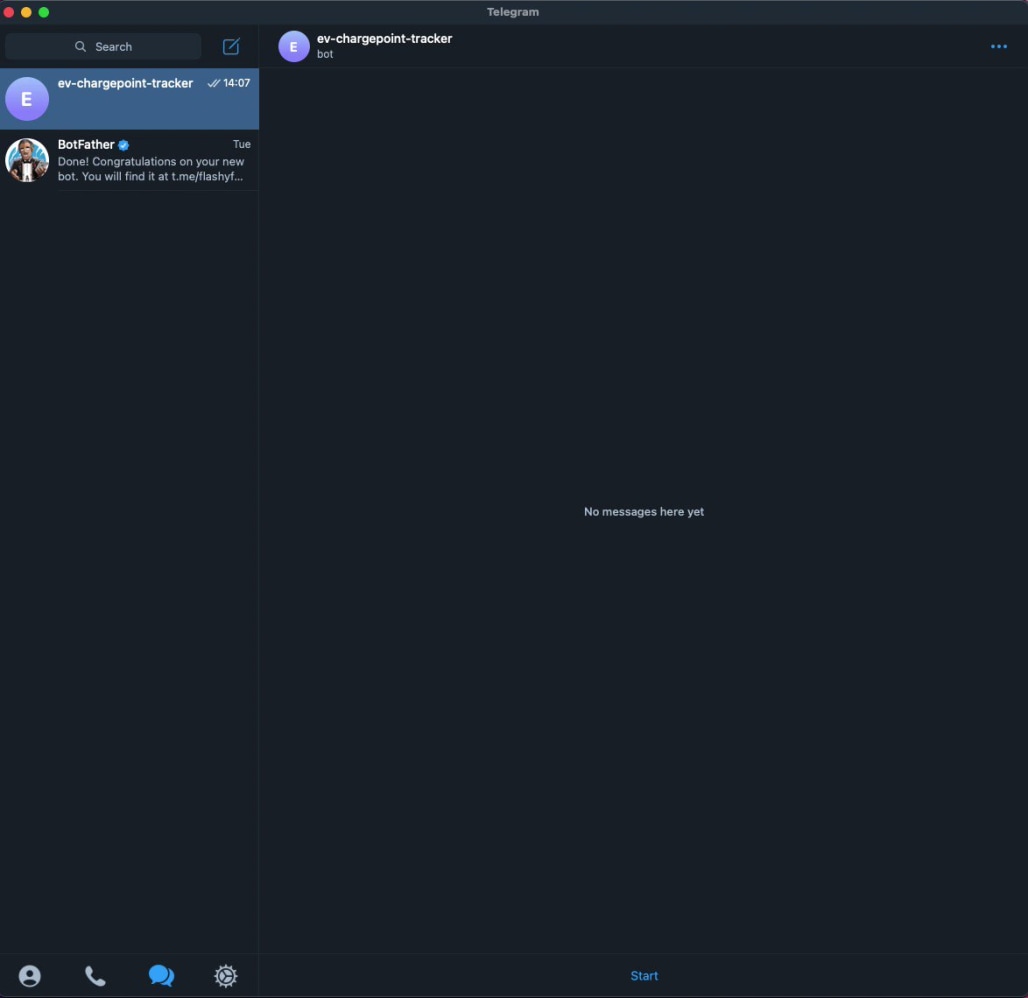Compose a new message with pencil icon
The image size is (1028, 998).
click(x=231, y=47)
